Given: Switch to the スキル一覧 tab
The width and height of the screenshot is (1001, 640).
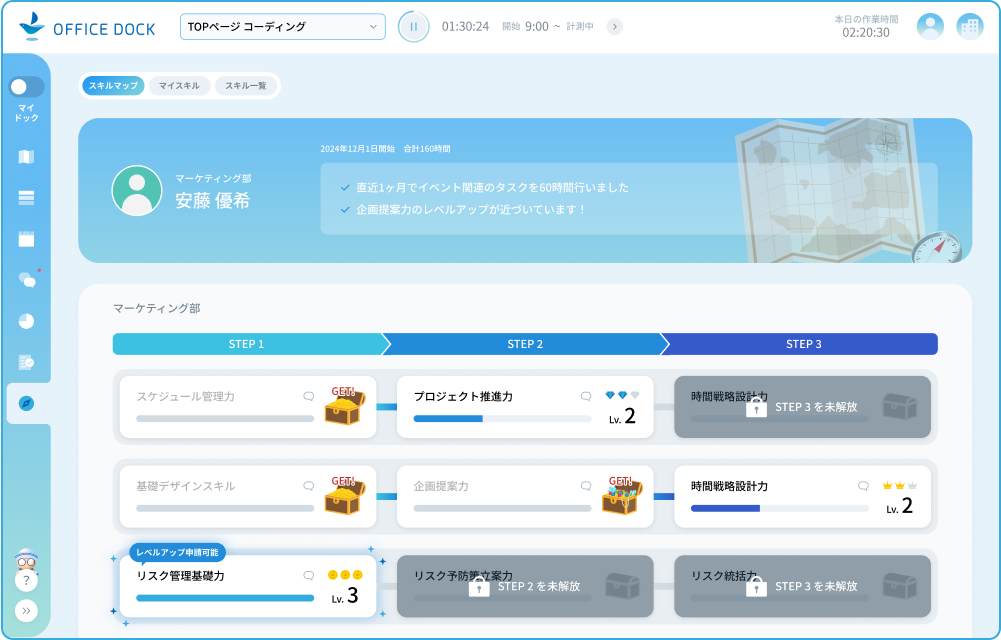Looking at the screenshot, I should (245, 86).
